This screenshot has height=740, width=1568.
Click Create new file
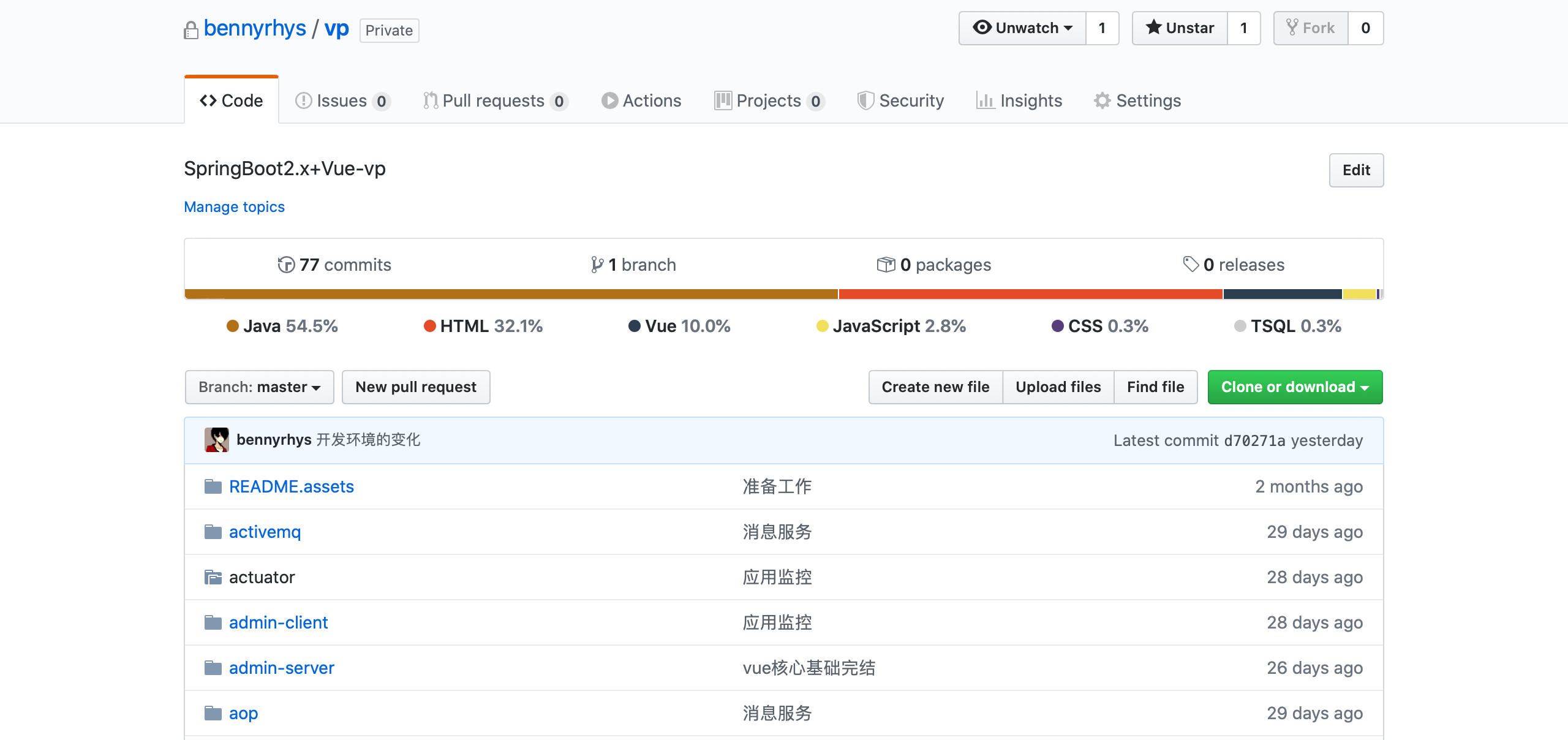pos(936,387)
